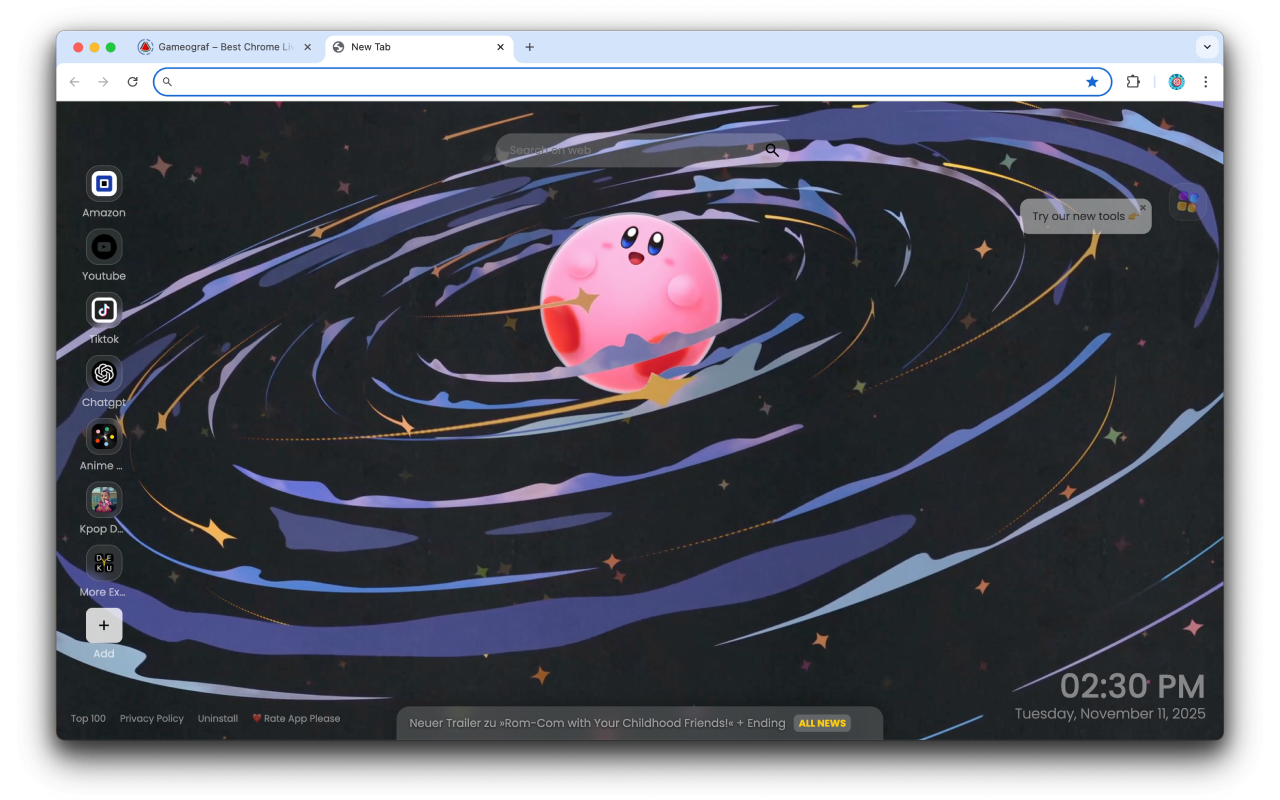Open the Anime shortcut icon
This screenshot has width=1280, height=800.
[104, 436]
